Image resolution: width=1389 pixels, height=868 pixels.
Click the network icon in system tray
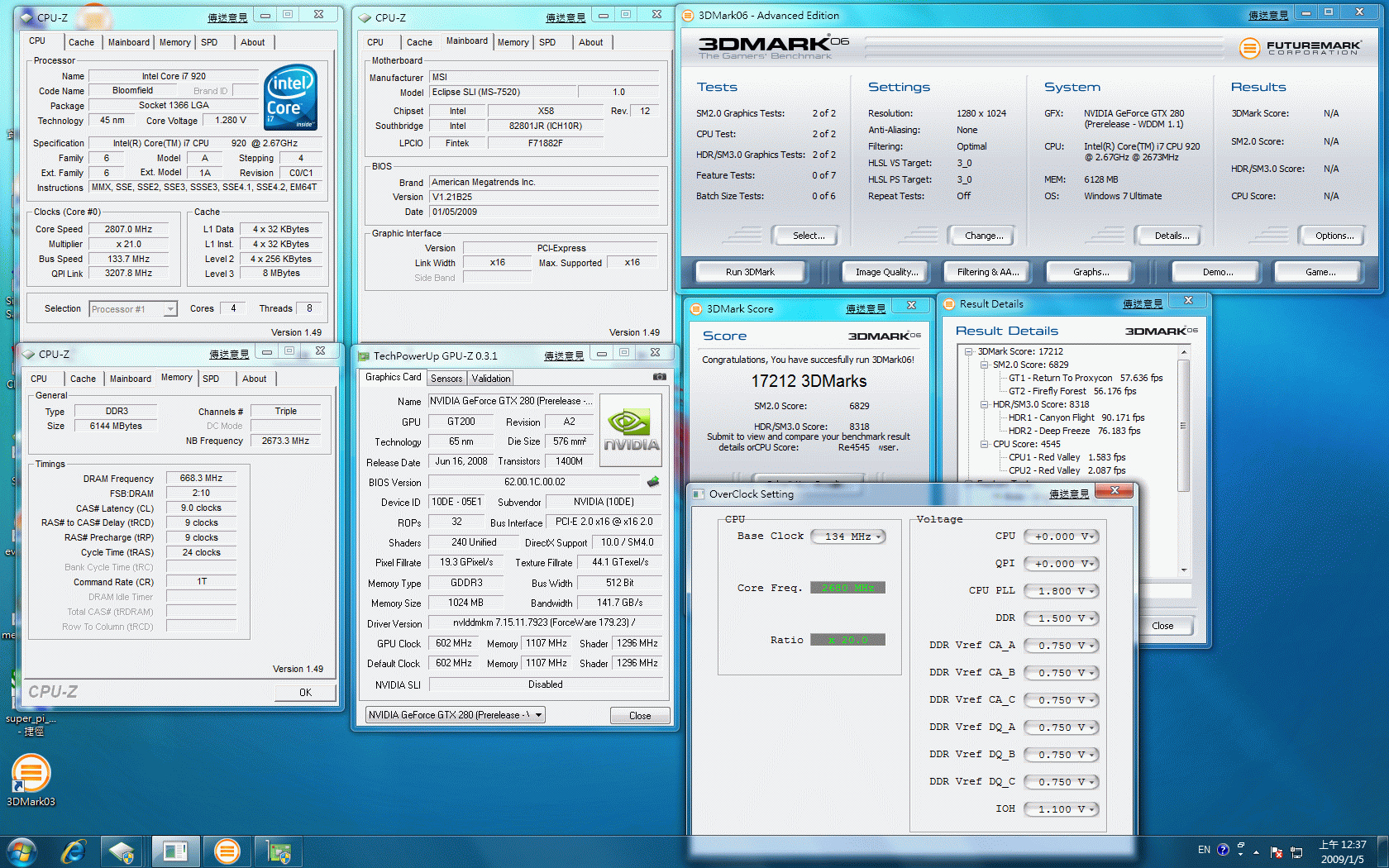point(1296,851)
